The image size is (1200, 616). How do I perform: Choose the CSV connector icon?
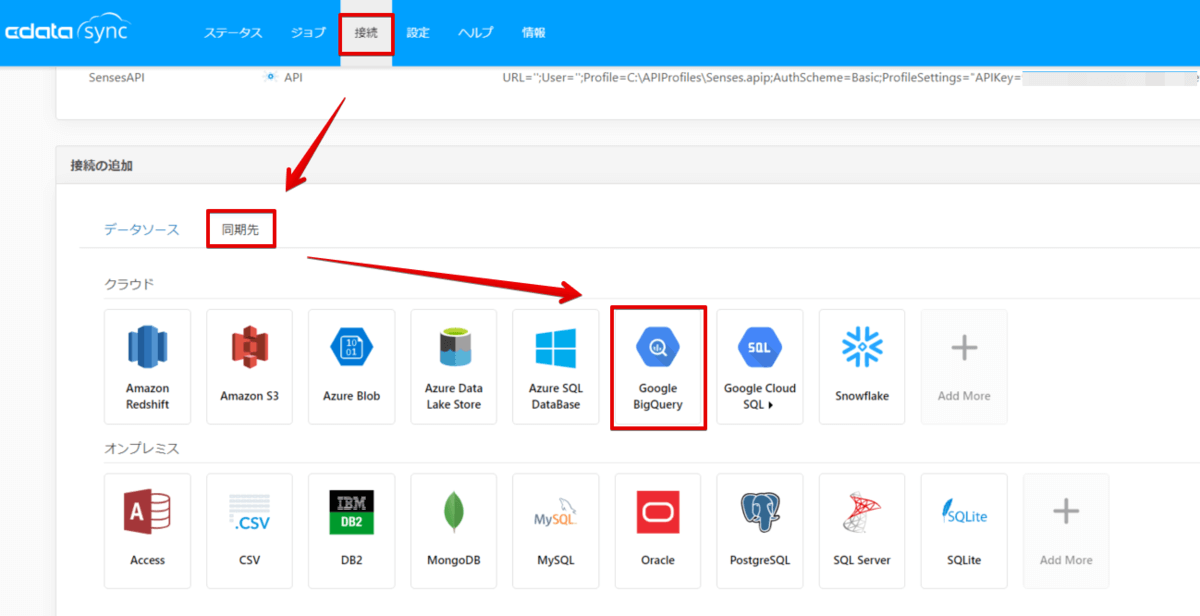click(x=250, y=530)
